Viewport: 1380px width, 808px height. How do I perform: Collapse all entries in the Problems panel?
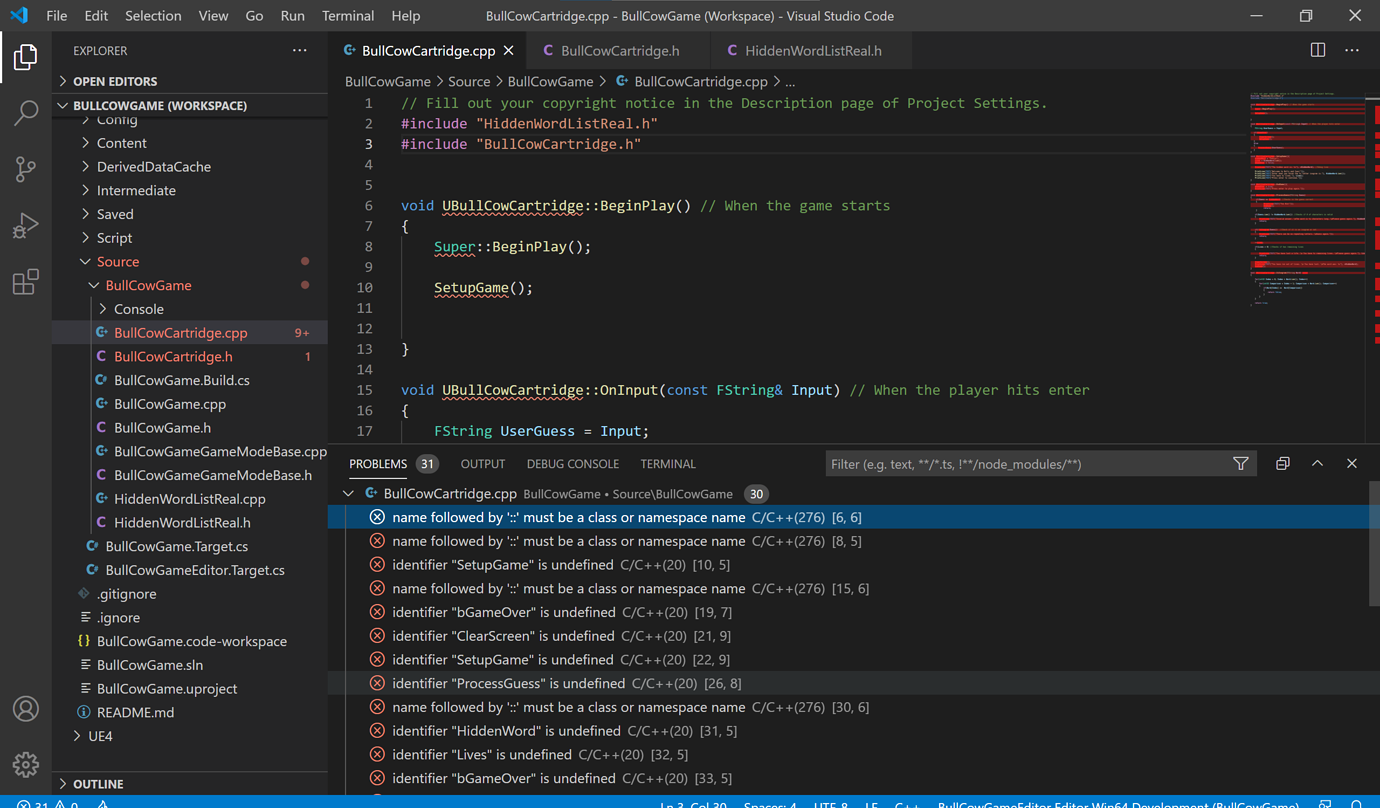[1283, 463]
